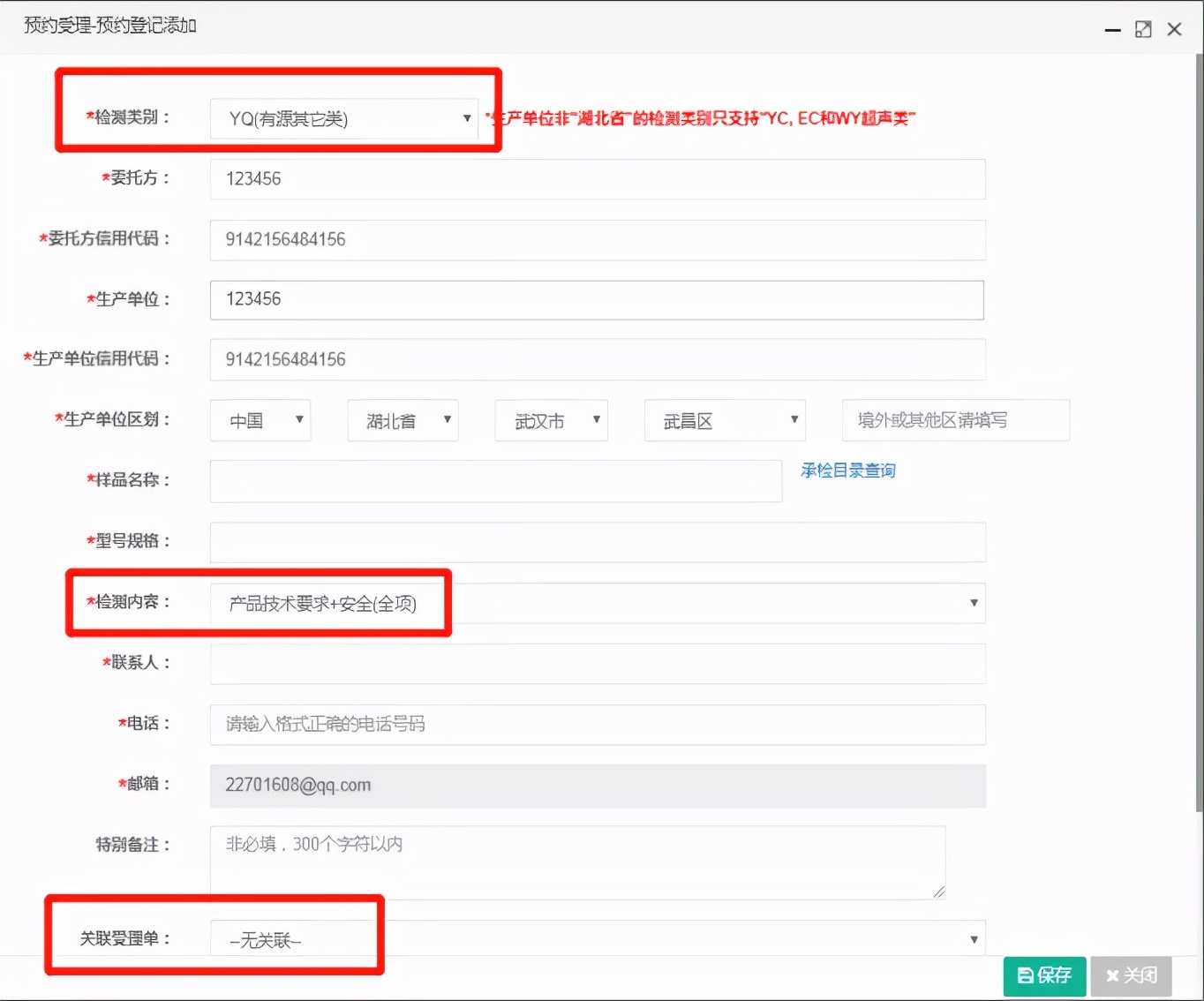
Task: Click the 电话 phone number input field
Action: click(x=597, y=725)
